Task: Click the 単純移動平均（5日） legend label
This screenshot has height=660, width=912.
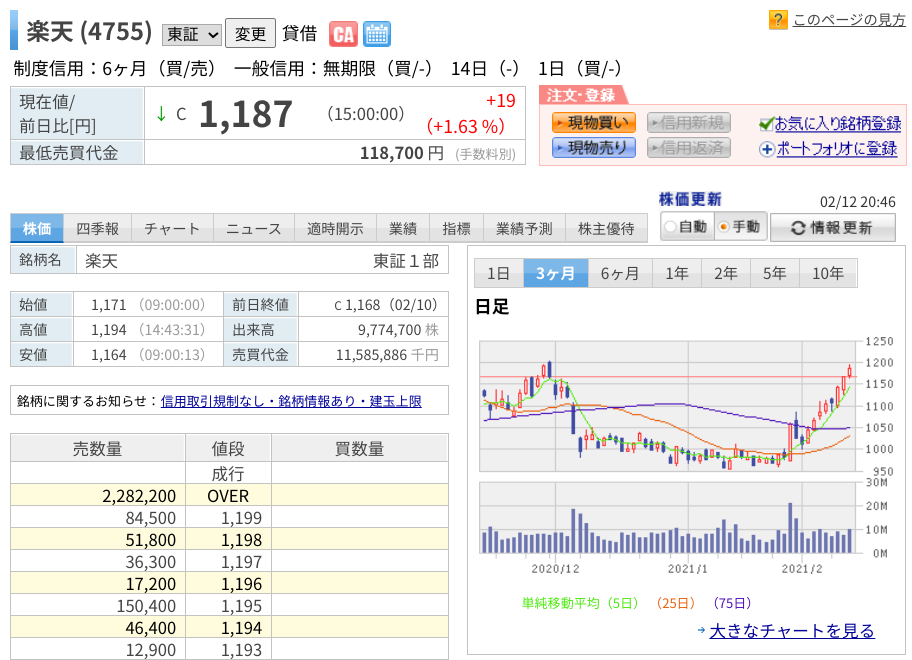Action: pos(580,603)
